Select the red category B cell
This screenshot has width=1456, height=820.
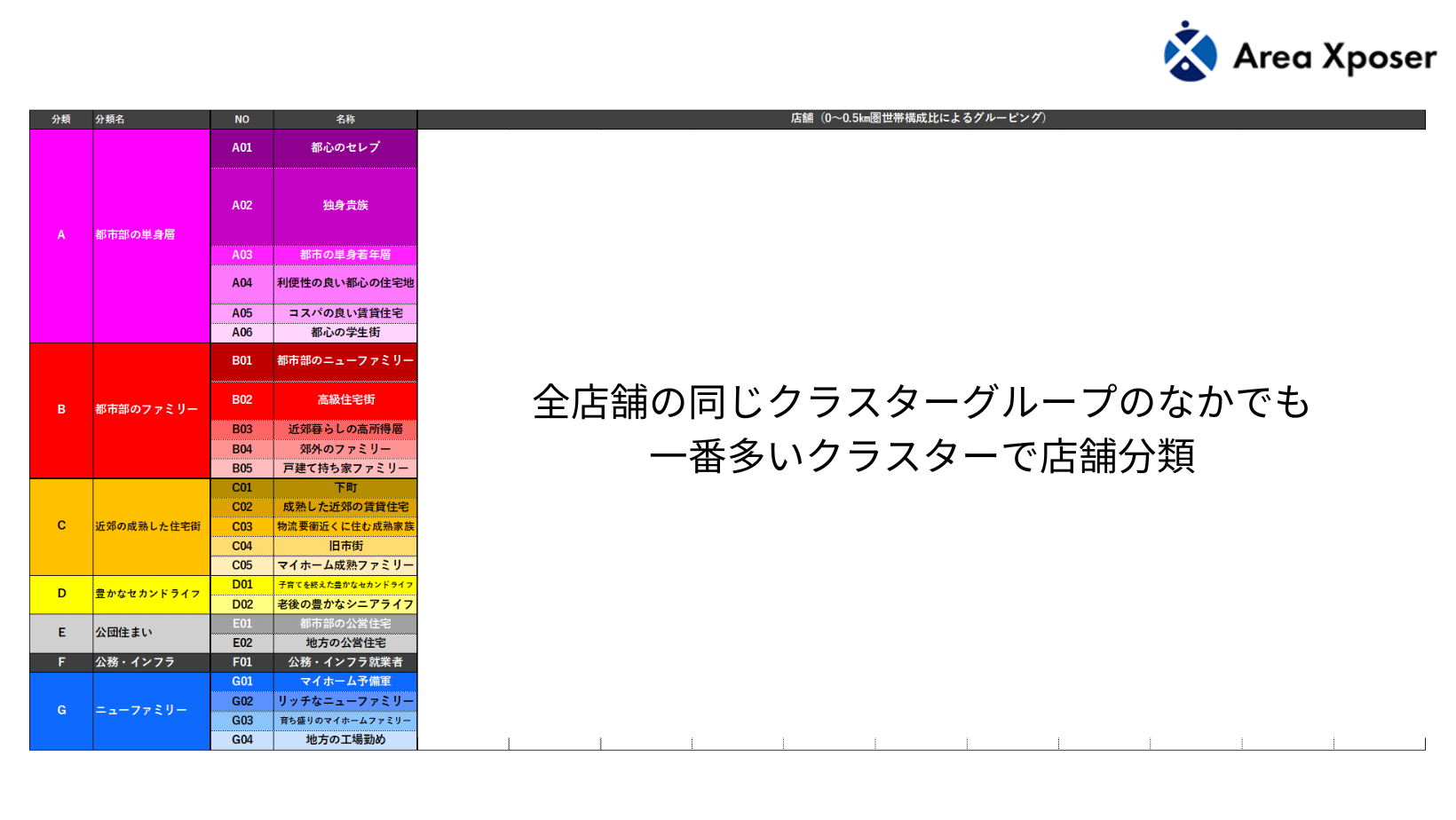coord(61,409)
